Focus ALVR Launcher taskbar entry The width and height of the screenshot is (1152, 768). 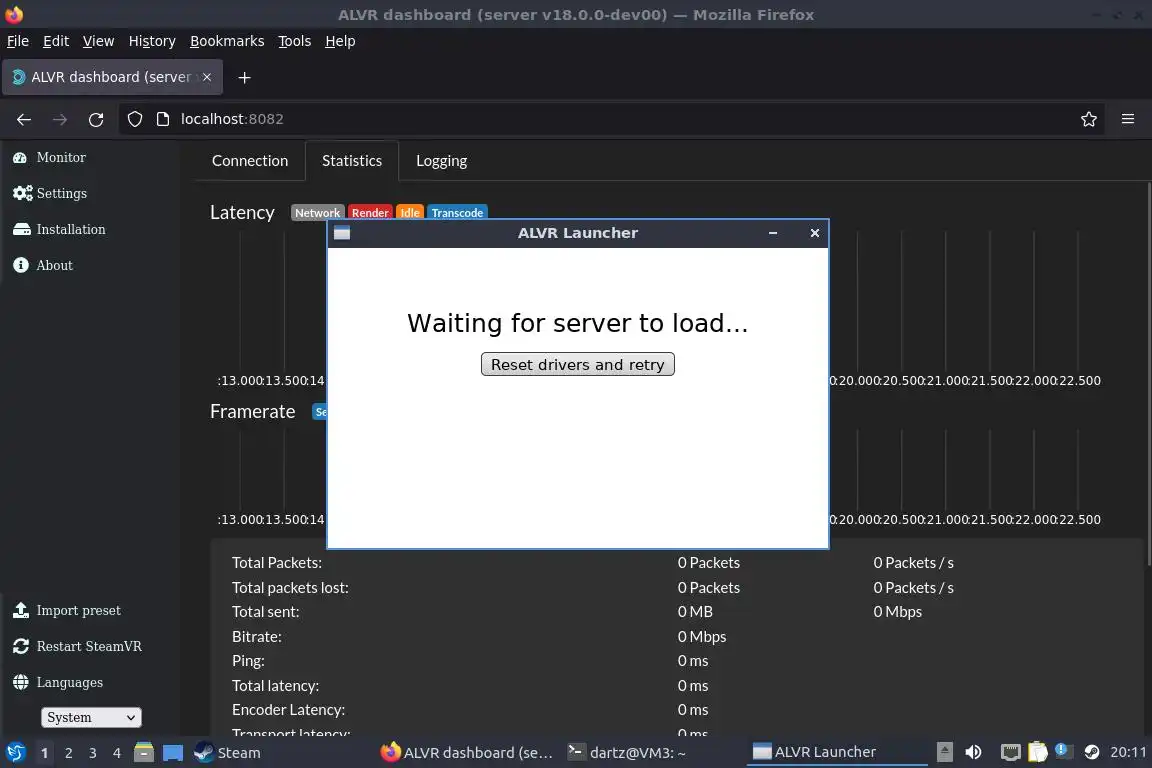point(837,753)
